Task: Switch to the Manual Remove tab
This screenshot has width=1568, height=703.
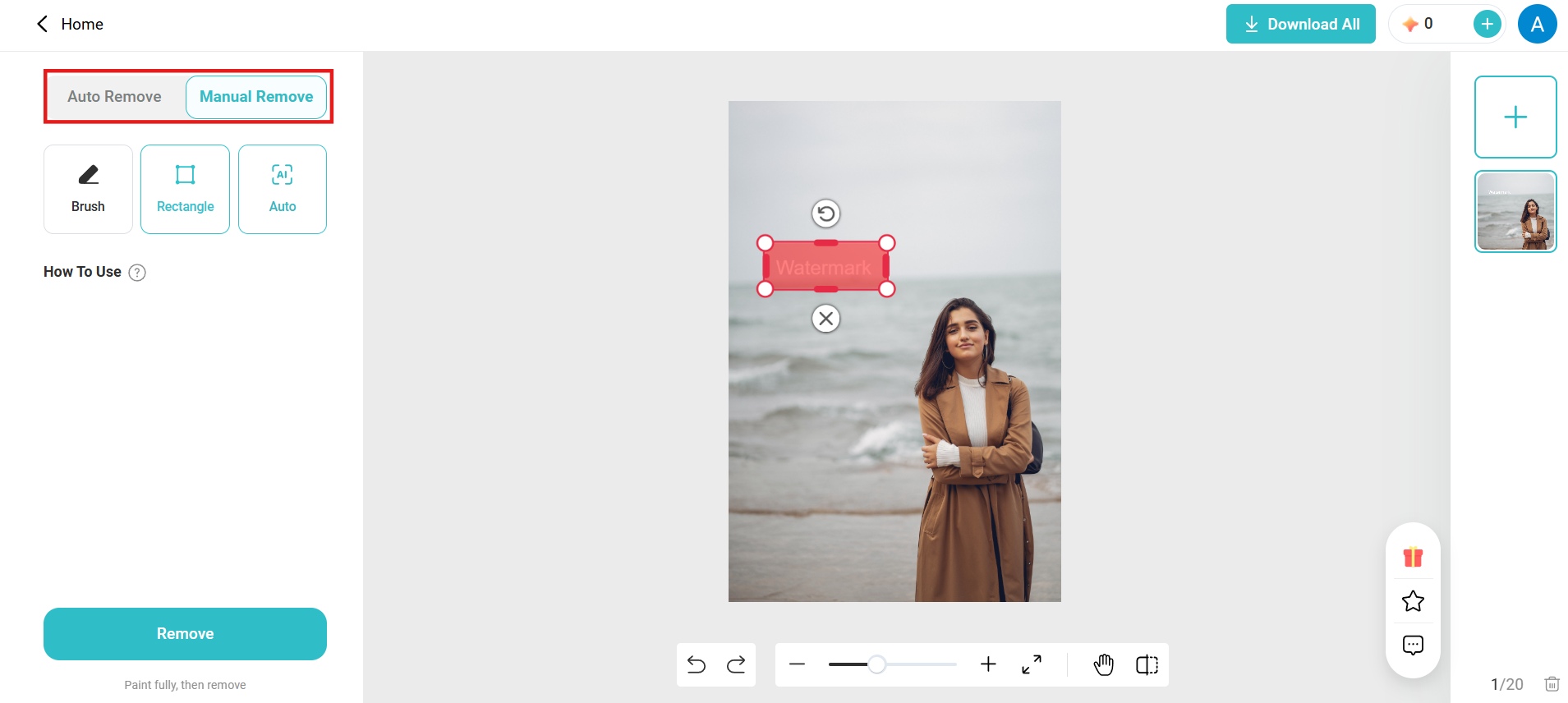Action: 256,97
